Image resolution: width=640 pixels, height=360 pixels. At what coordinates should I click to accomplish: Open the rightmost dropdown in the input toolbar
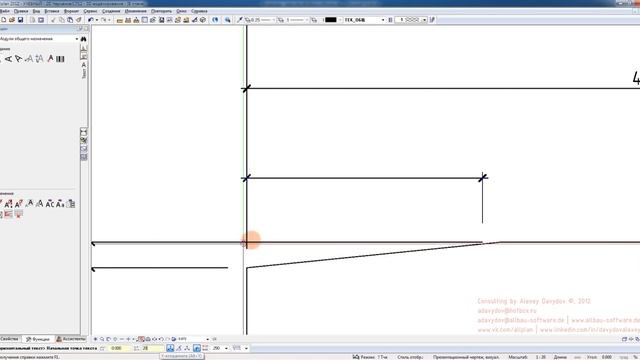(246, 348)
